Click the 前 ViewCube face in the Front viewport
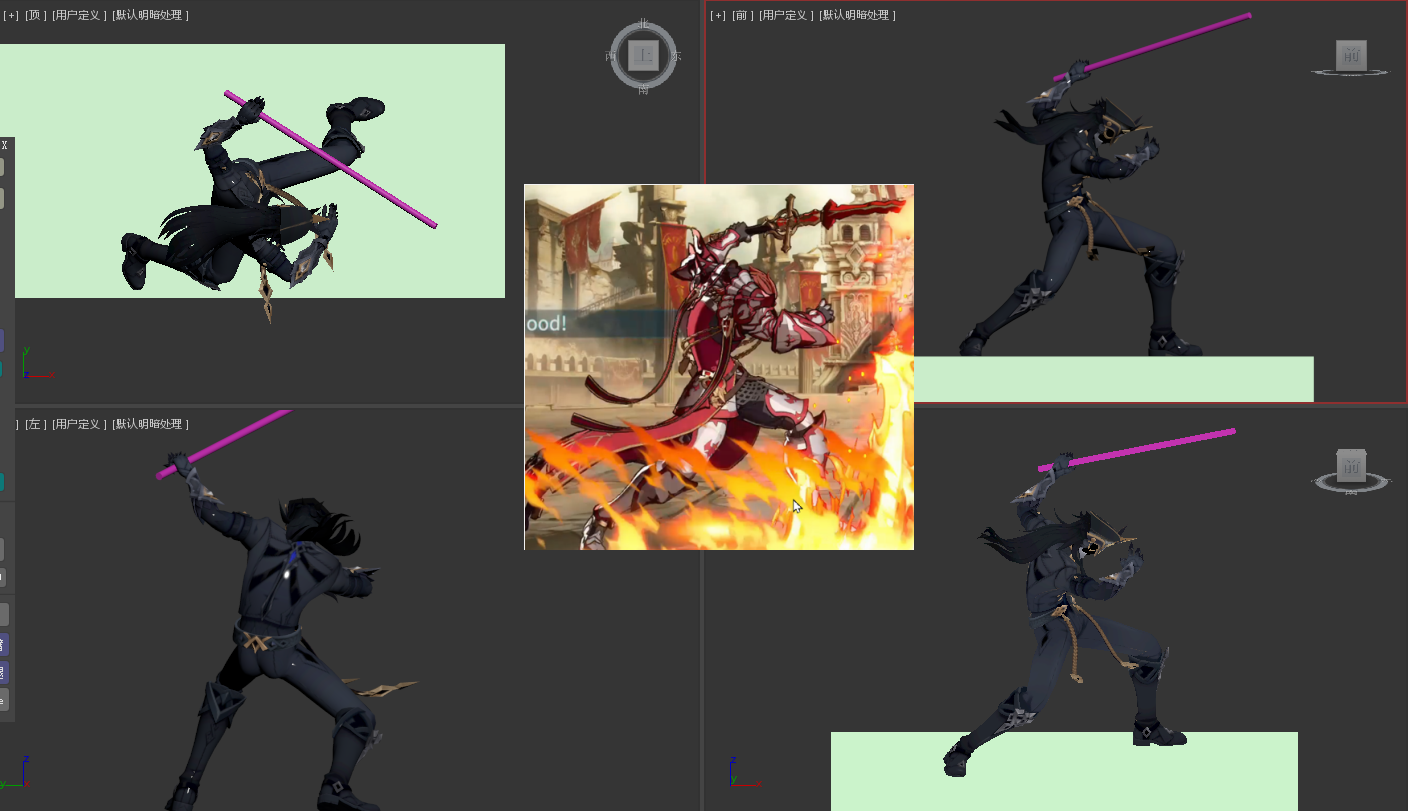 (x=1351, y=55)
